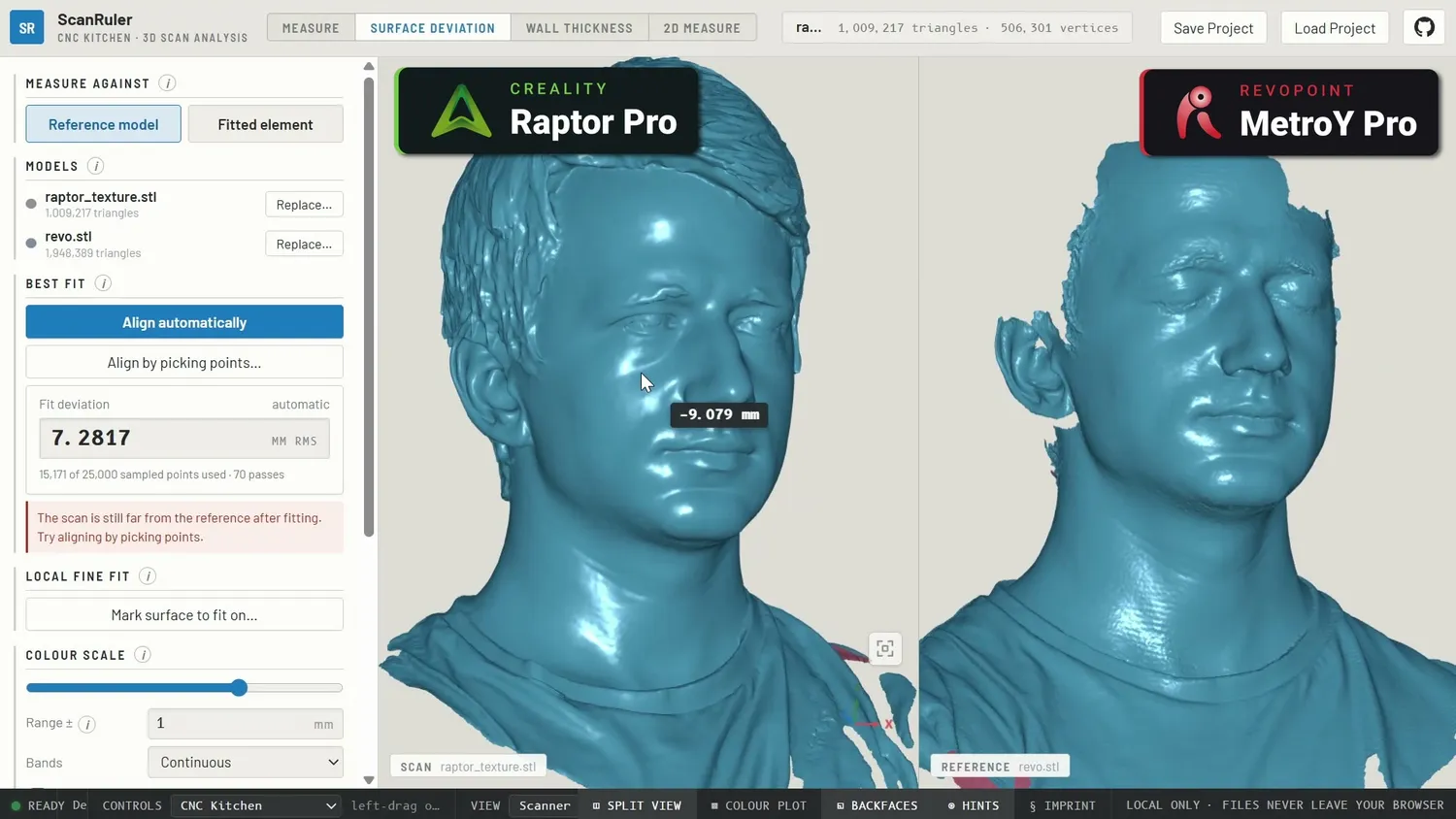Switch to the Surface Deviation tab
Viewport: 1456px width, 819px height.
pos(433,28)
